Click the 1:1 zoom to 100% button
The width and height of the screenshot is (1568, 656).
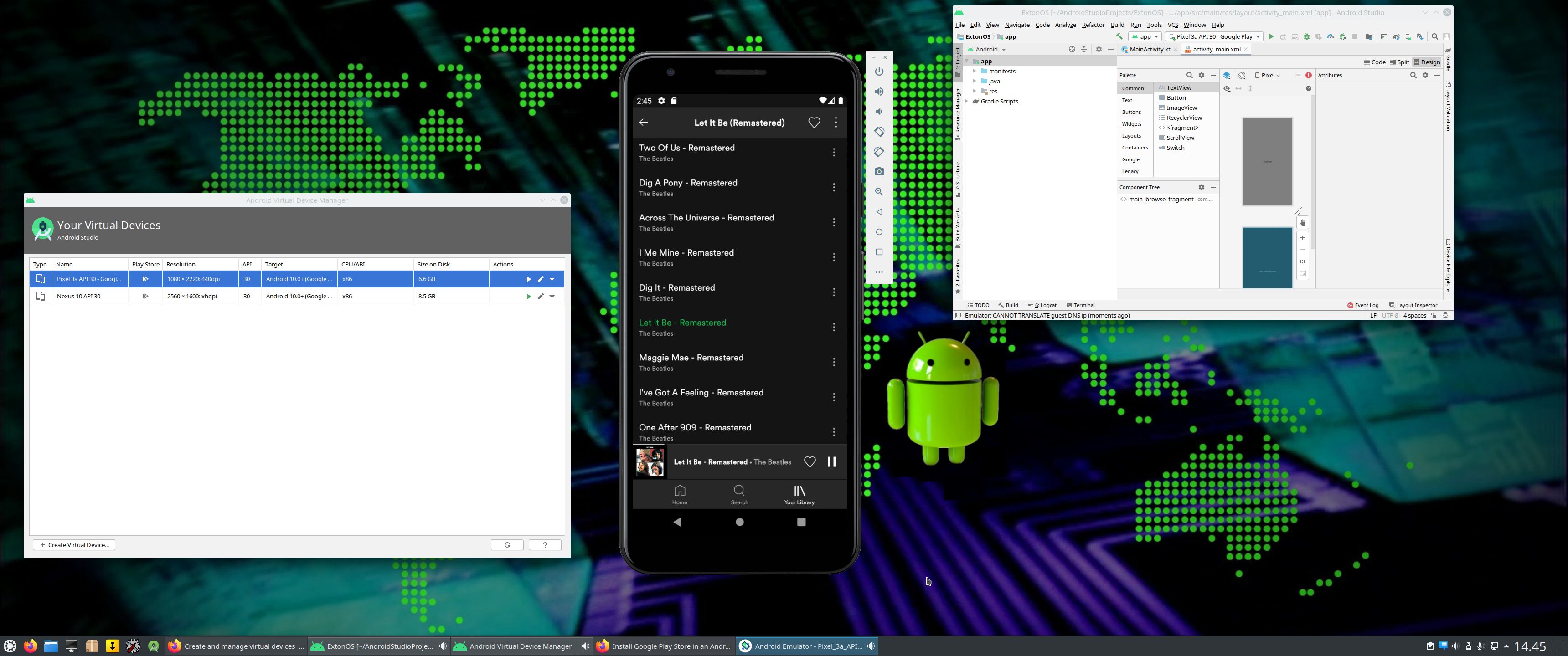coord(1303,261)
